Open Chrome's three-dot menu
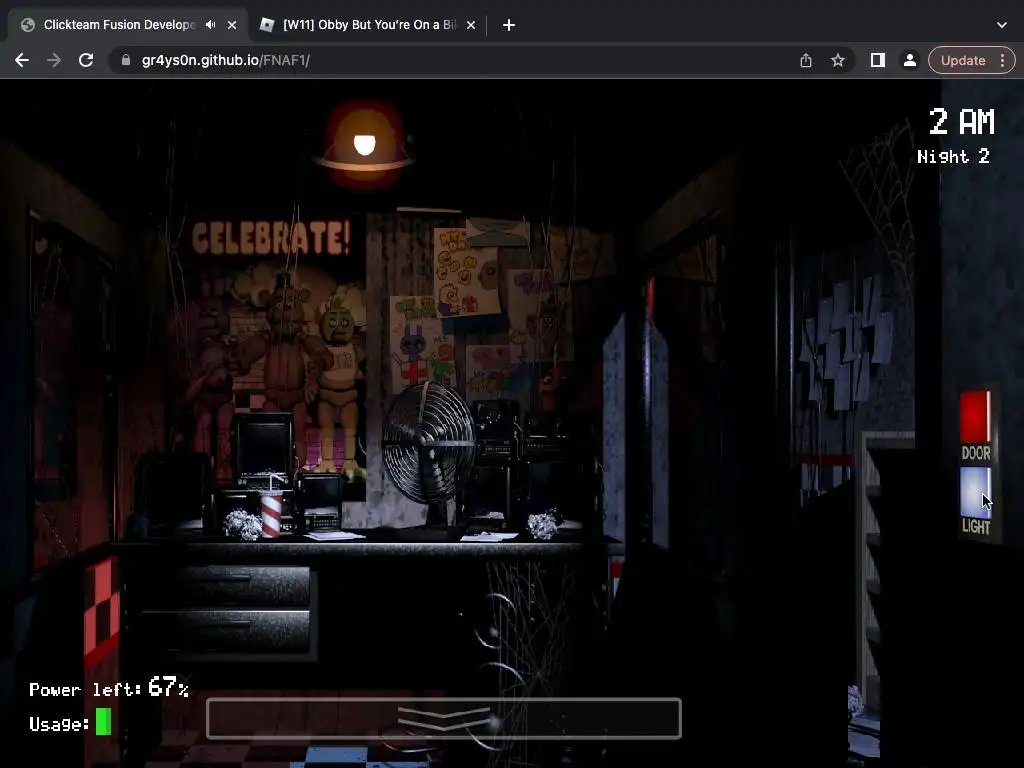The height and width of the screenshot is (768, 1024). pyautogui.click(x=1003, y=60)
